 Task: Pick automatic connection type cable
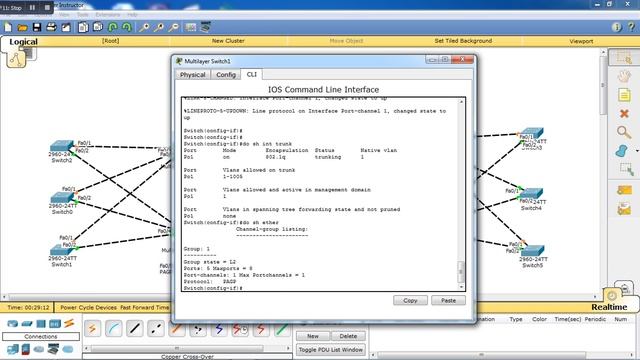click(x=92, y=329)
